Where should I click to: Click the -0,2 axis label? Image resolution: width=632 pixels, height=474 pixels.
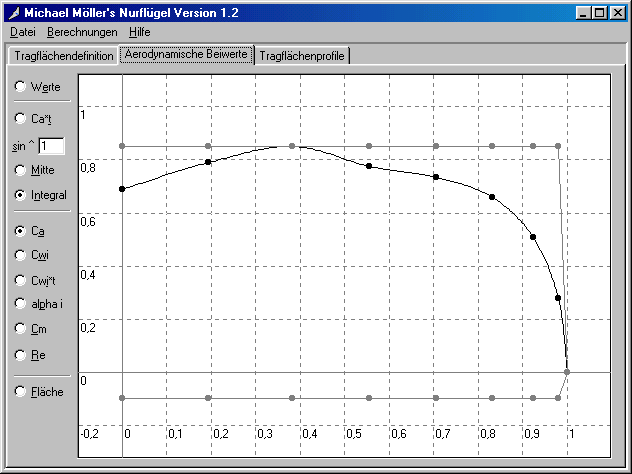click(89, 434)
